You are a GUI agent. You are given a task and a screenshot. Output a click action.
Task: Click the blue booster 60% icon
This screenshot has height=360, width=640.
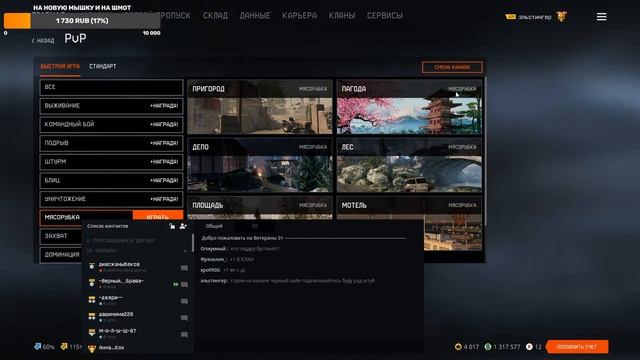(x=38, y=347)
